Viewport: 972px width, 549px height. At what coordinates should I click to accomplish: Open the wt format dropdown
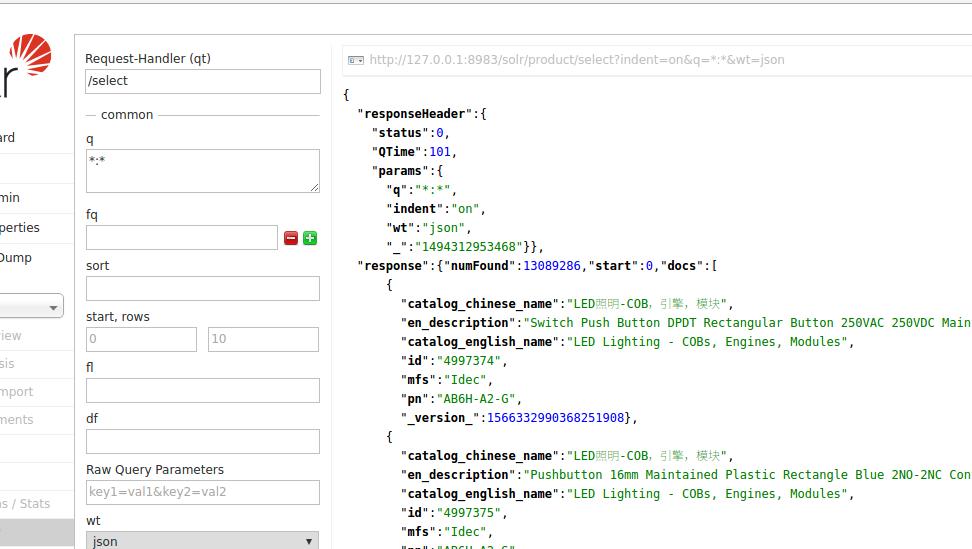[x=202, y=541]
